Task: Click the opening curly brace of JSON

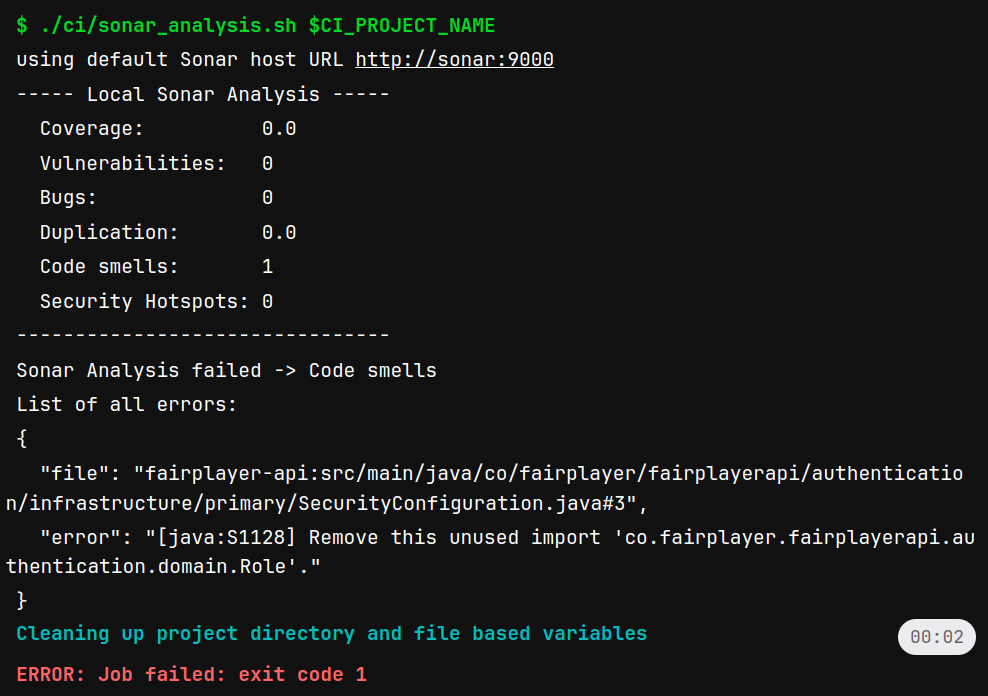Action: pyautogui.click(x=22, y=438)
